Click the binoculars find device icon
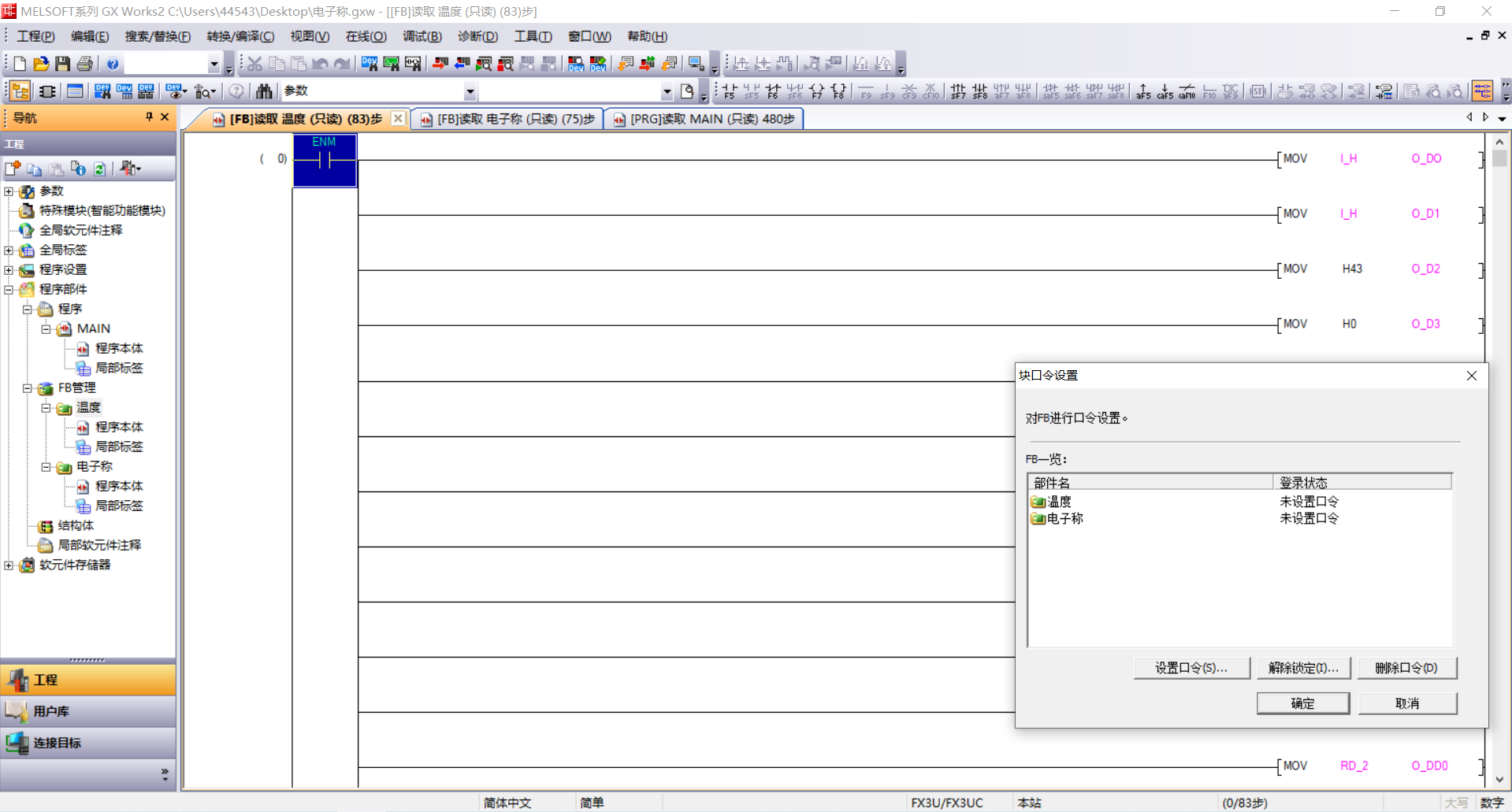This screenshot has width=1512, height=812. coord(264,91)
